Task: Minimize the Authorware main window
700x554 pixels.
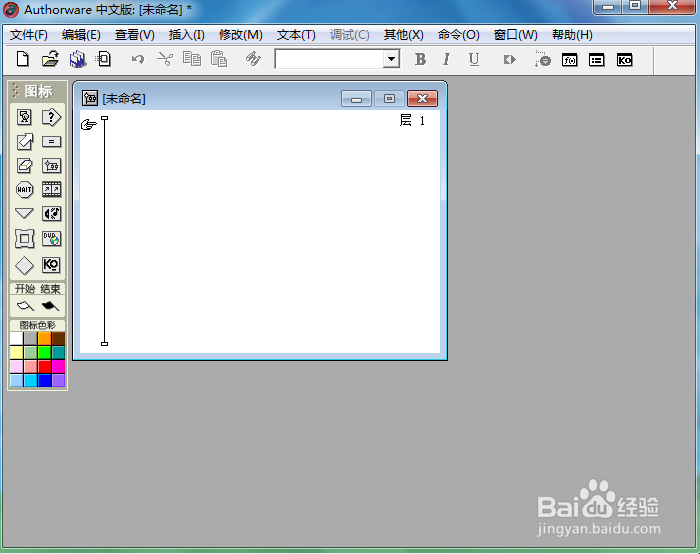Action: 607,7
